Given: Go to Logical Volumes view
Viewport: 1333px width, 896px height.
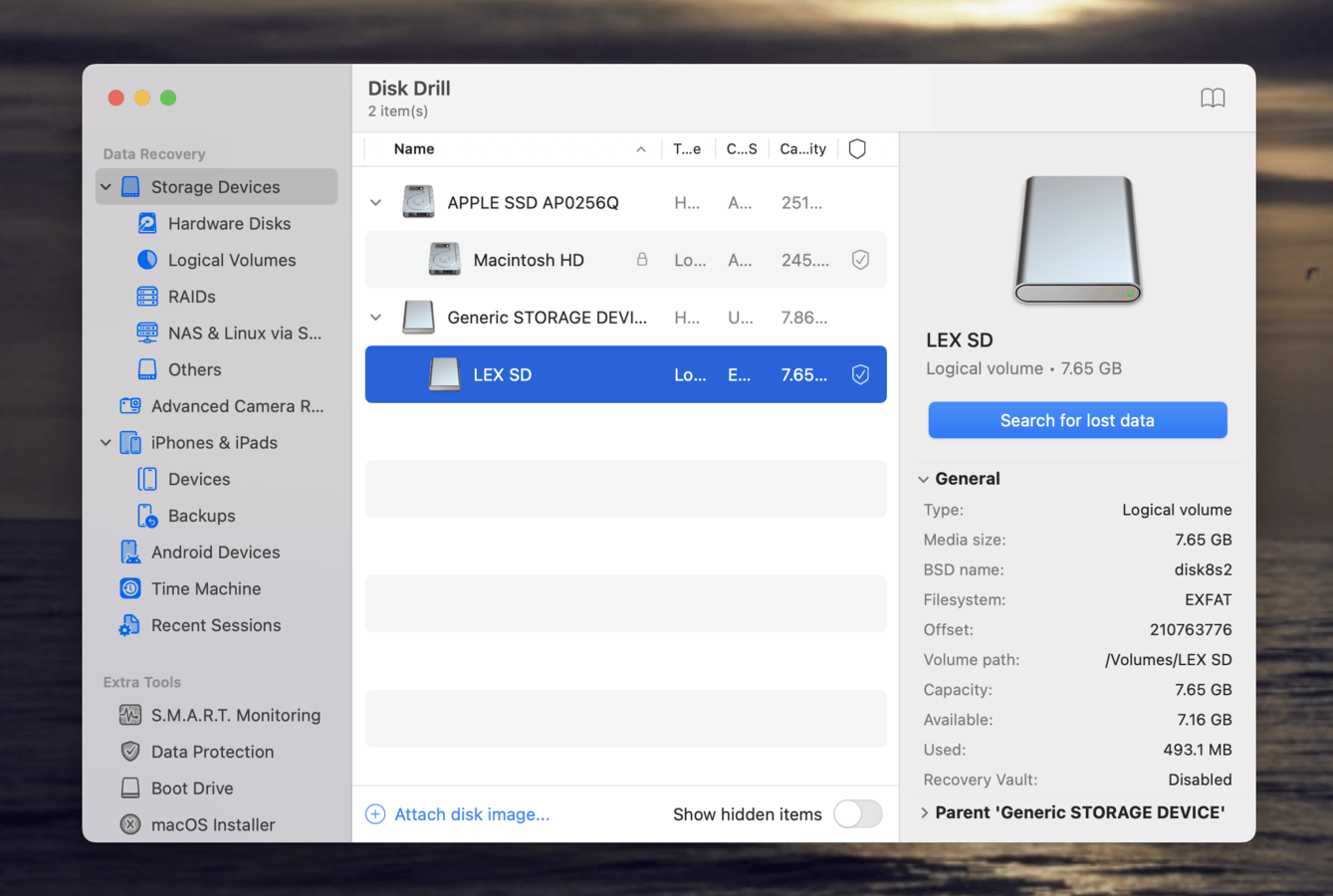Looking at the screenshot, I should click(x=232, y=260).
